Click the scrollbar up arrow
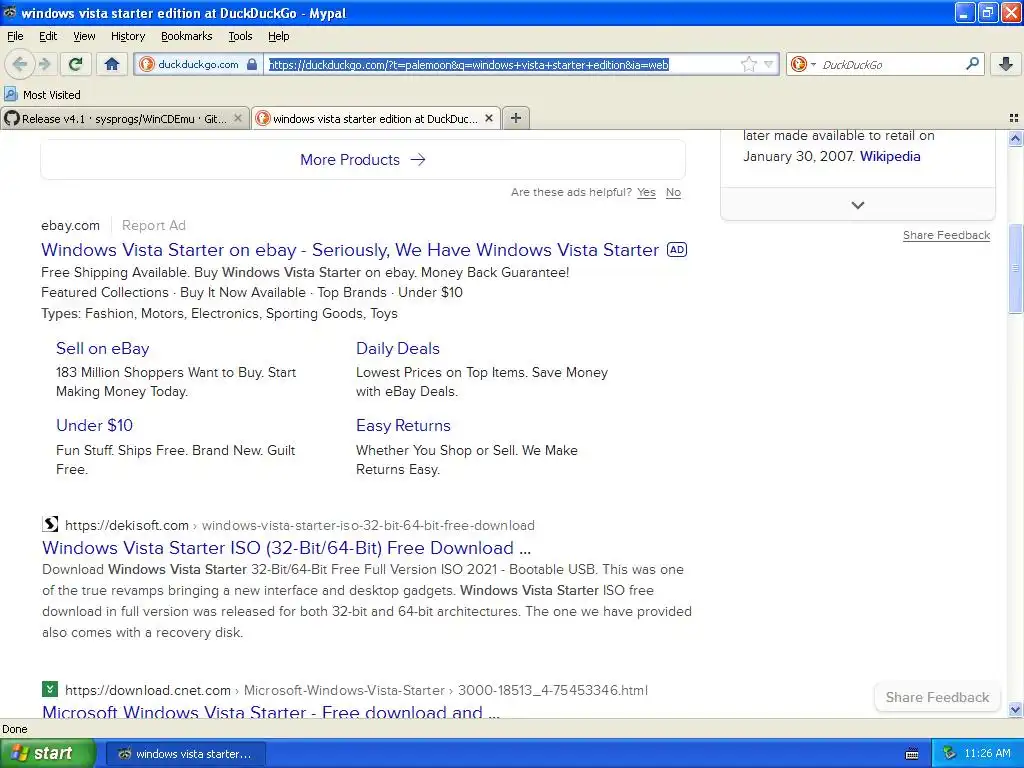The image size is (1024, 768). pyautogui.click(x=1015, y=138)
